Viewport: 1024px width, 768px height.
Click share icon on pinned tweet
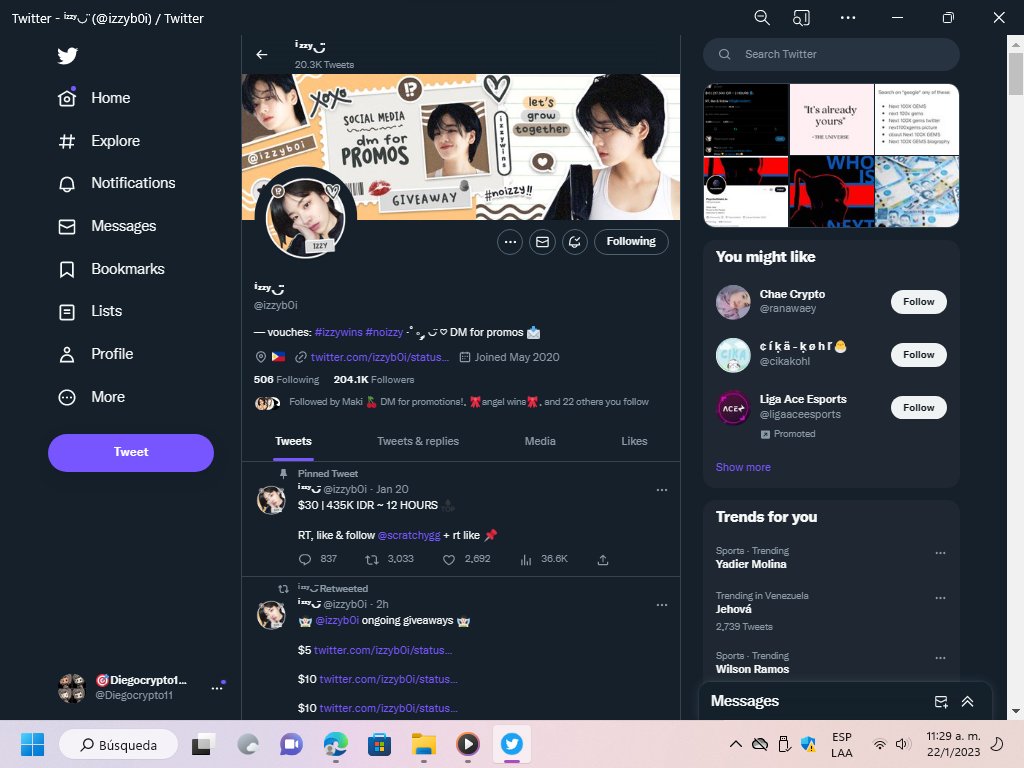point(603,560)
